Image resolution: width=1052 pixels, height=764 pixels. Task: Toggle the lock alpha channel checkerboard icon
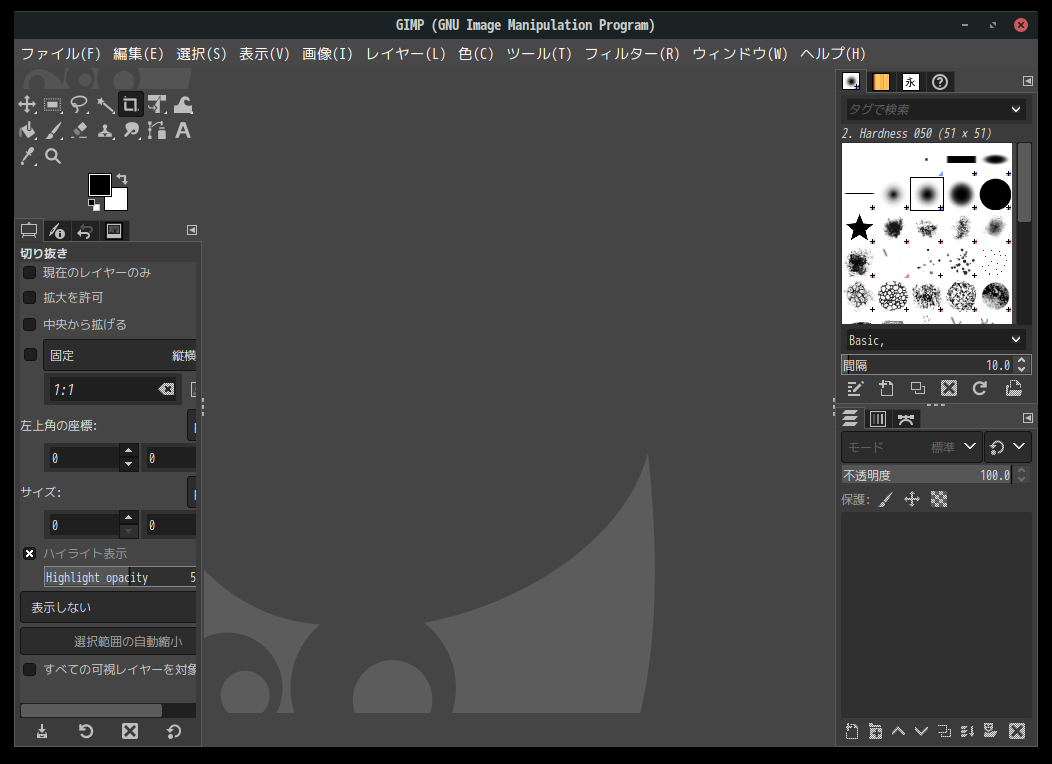[x=939, y=499]
